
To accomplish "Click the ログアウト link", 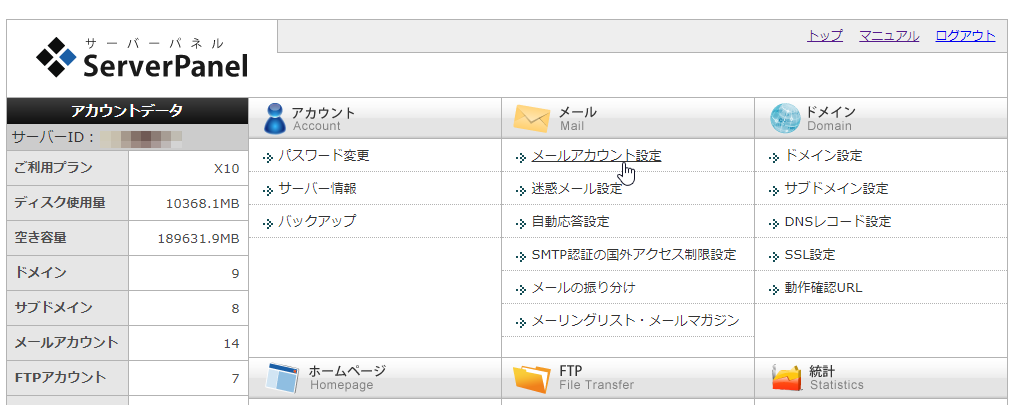I will point(965,35).
